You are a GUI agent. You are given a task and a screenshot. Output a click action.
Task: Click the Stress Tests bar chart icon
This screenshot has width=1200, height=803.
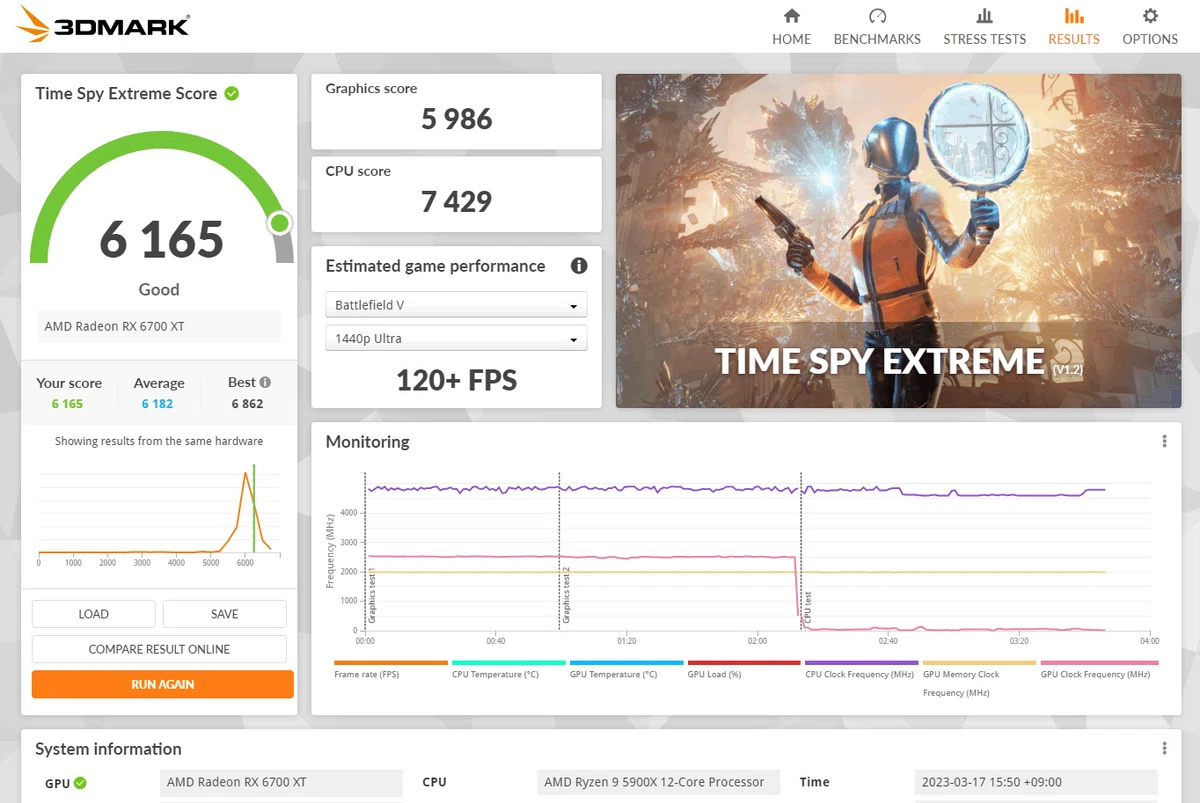coord(984,16)
